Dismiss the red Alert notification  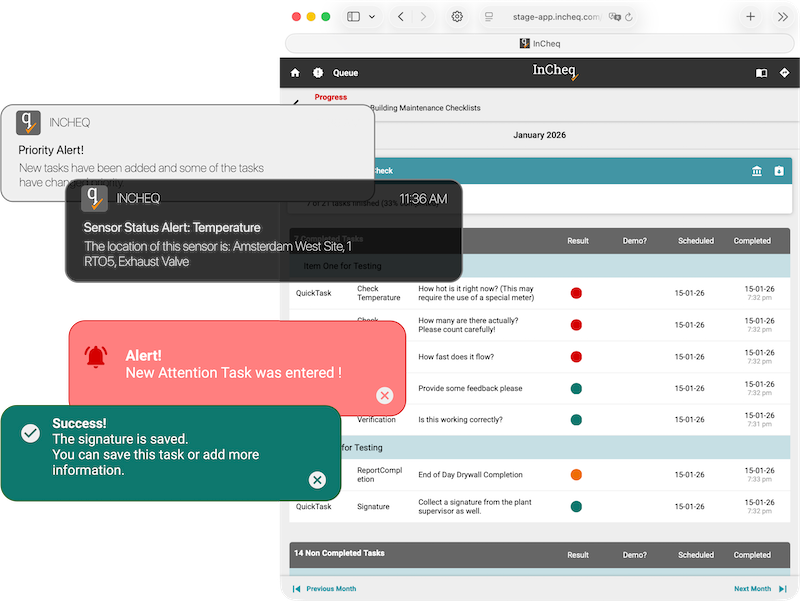pyautogui.click(x=385, y=395)
